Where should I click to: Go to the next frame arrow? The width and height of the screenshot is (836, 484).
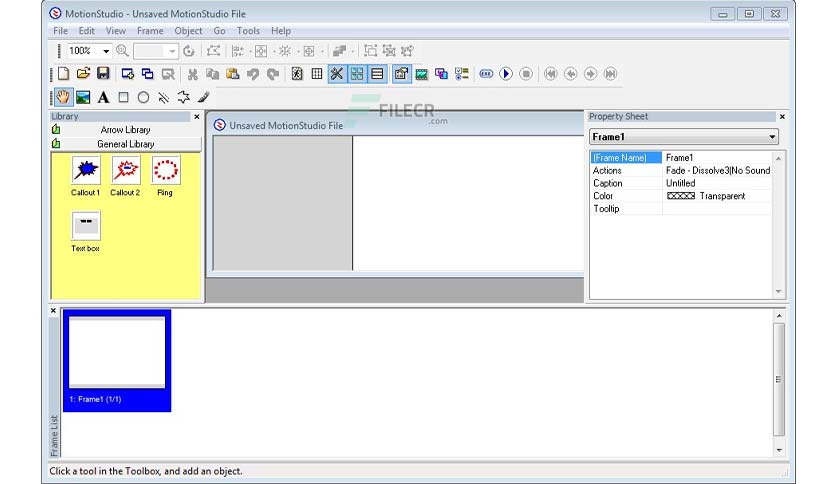[590, 74]
